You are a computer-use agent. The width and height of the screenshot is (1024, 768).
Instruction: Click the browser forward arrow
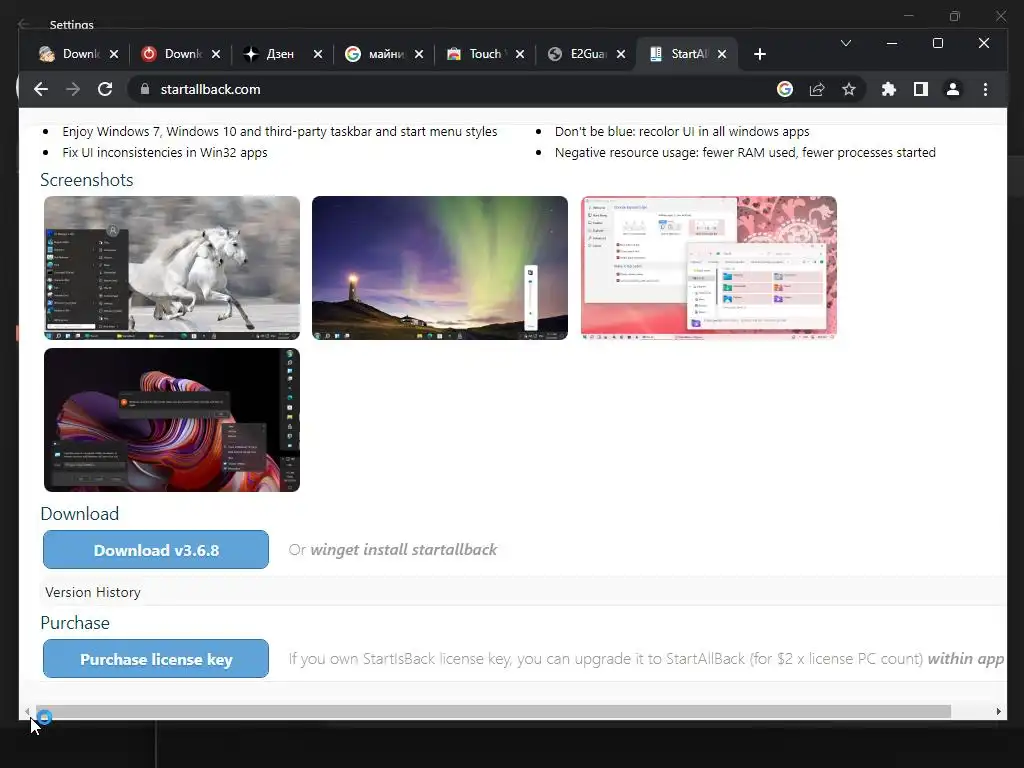point(73,89)
